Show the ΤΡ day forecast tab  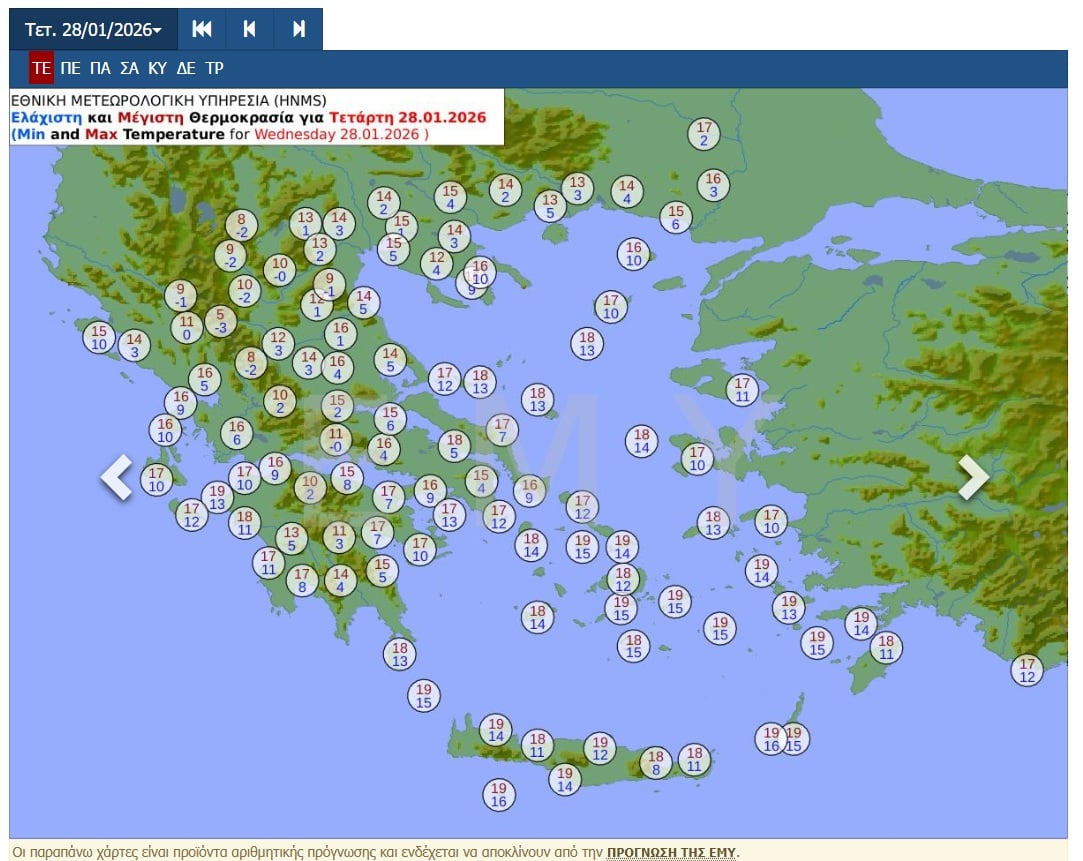click(x=214, y=68)
